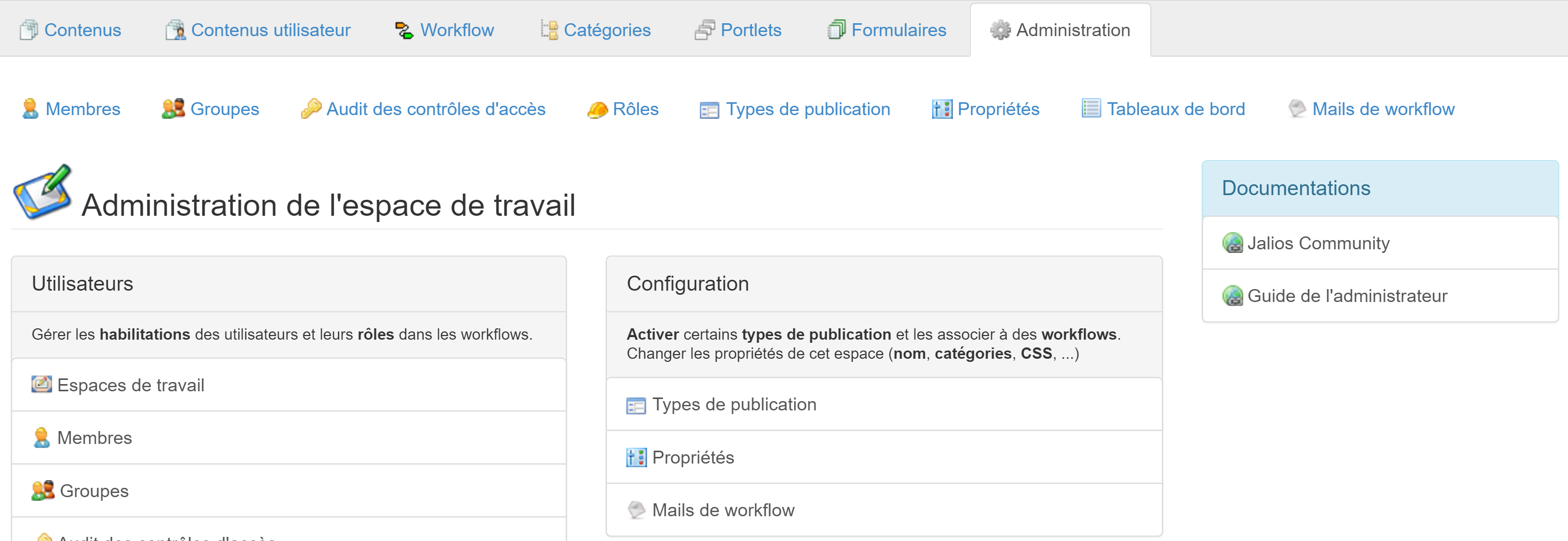The image size is (1568, 541).
Task: Open Espaces de travail list item
Action: (289, 385)
